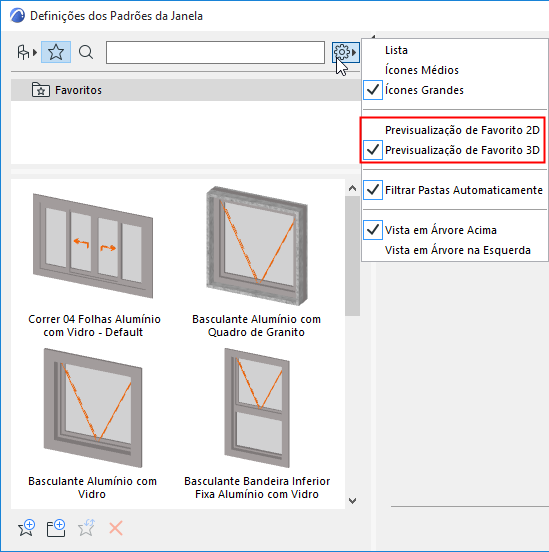This screenshot has height=552, width=549.
Task: Click the new favorite star-plus icon
Action: (x=27, y=528)
